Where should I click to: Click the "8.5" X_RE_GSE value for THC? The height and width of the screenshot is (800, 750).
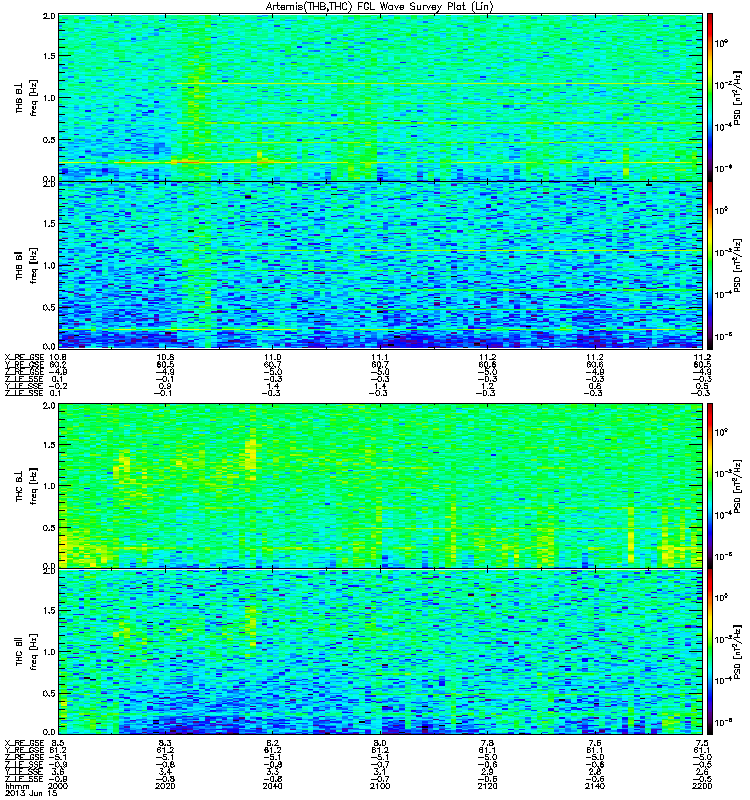point(58,743)
